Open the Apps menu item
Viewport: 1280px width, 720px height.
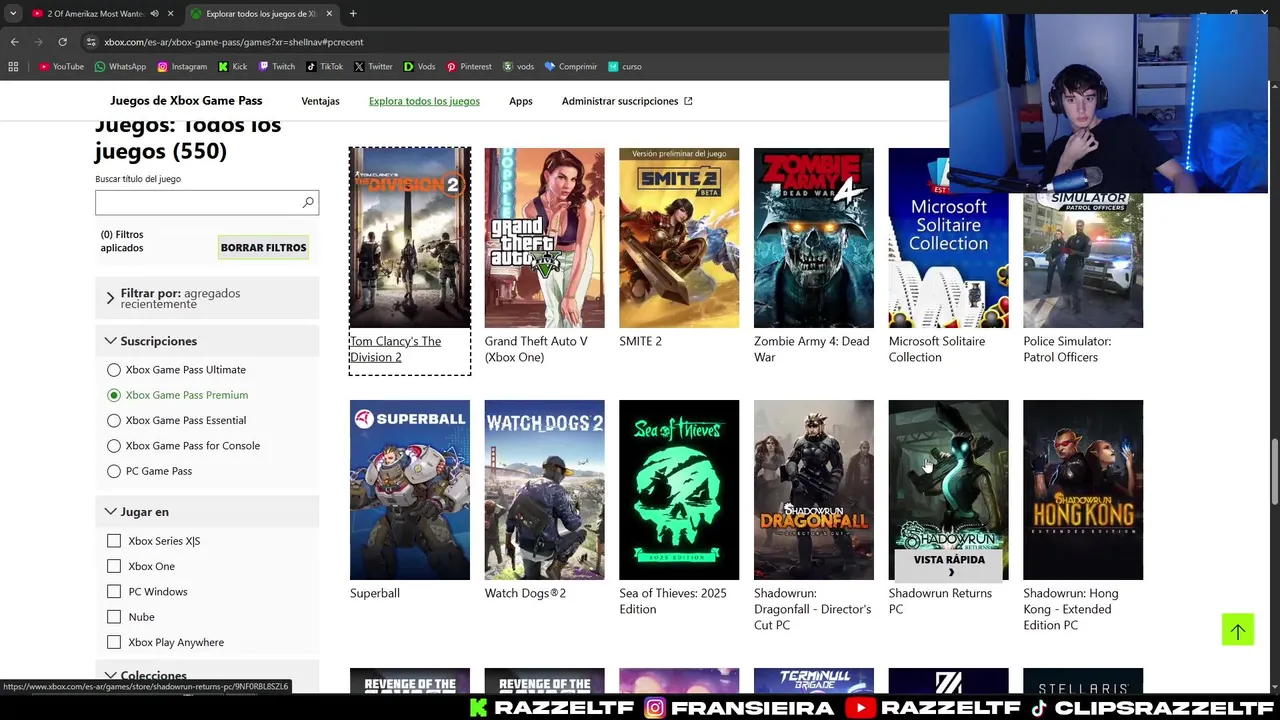[x=520, y=101]
